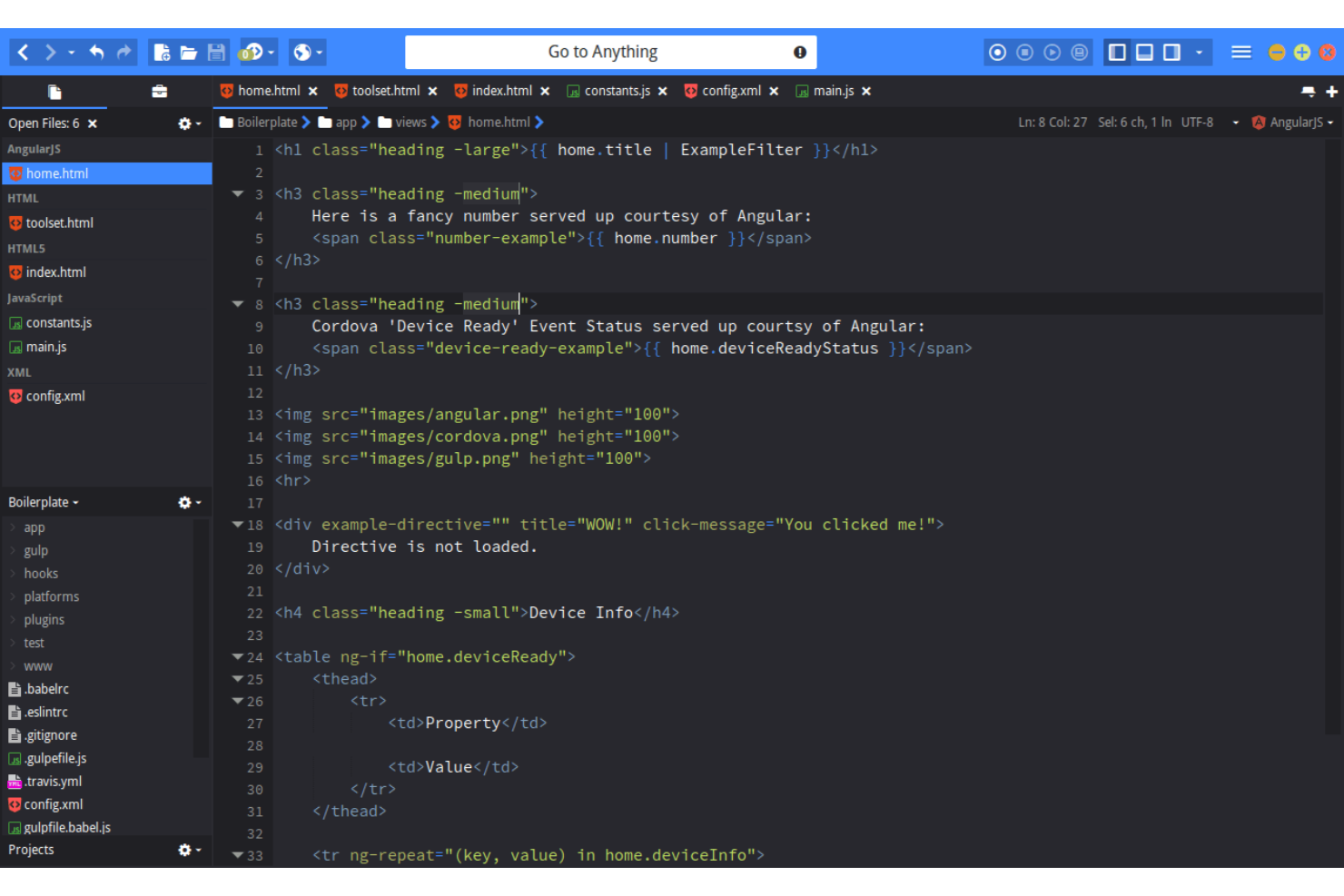Viewport: 1344px width, 896px height.
Task: Close the main.js tab
Action: tap(866, 92)
